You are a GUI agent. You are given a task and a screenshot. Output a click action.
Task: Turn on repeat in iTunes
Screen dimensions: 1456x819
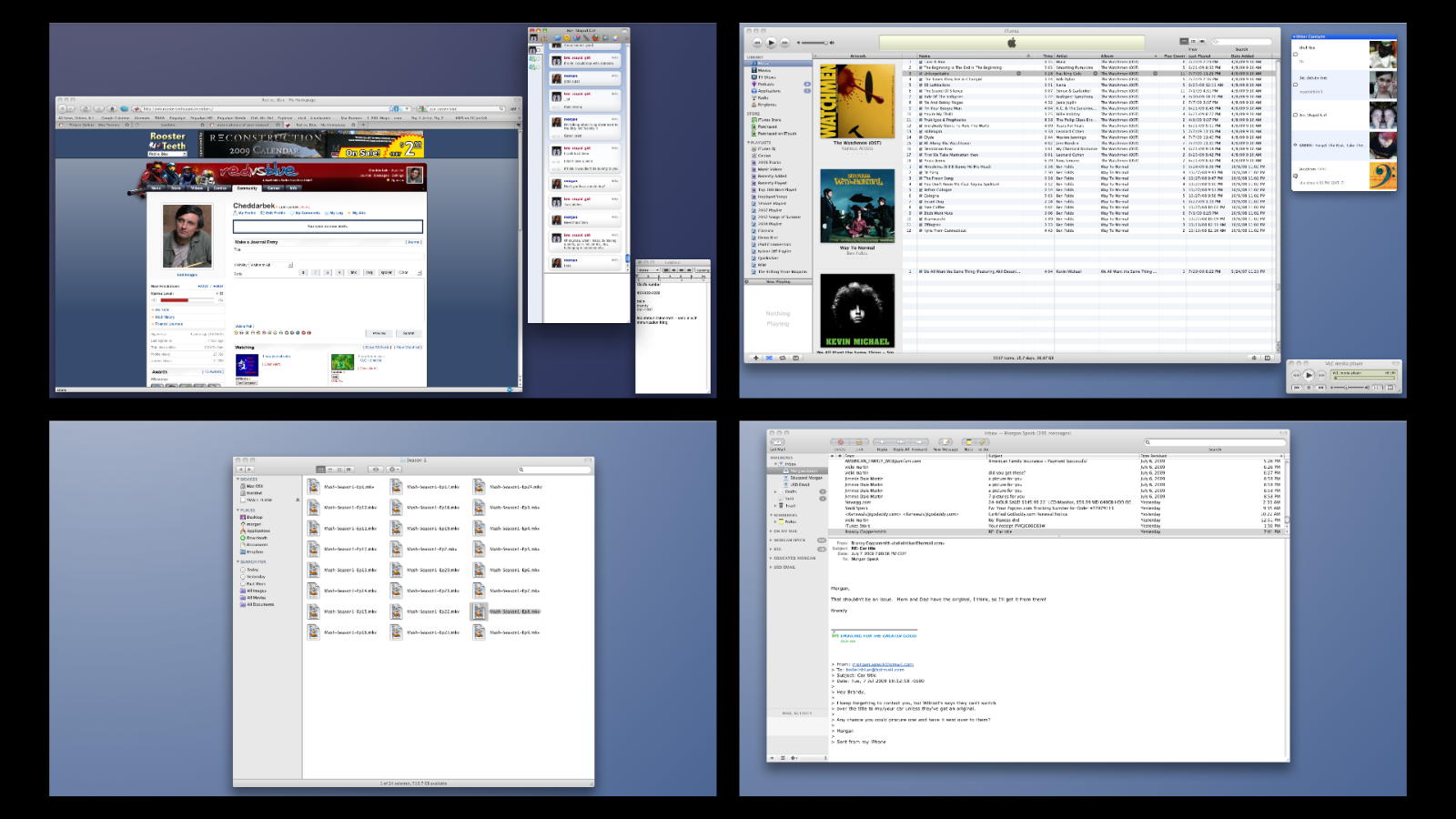click(783, 358)
